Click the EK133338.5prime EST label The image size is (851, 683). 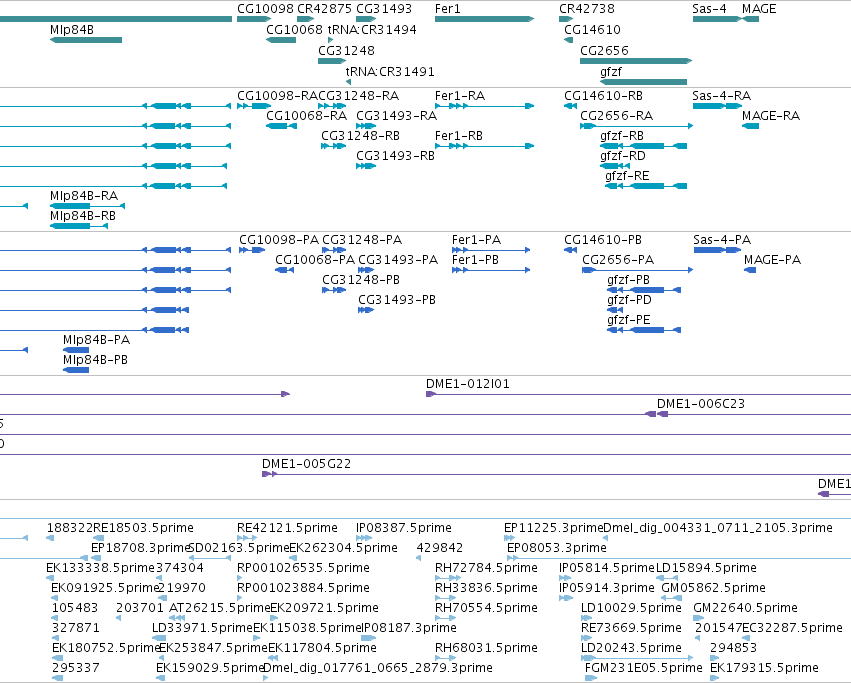[x=100, y=568]
